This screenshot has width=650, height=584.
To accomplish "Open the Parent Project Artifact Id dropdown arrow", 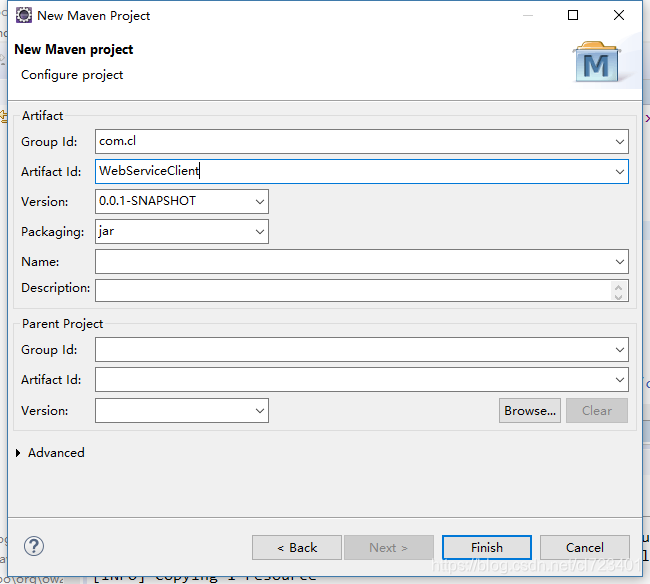I will point(620,380).
